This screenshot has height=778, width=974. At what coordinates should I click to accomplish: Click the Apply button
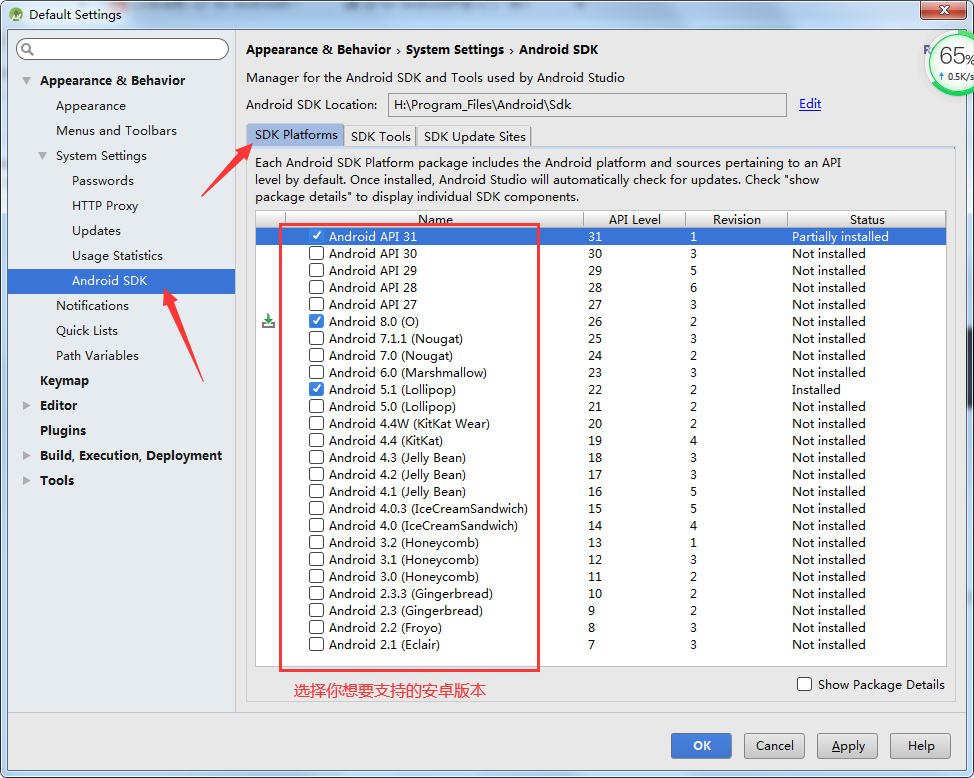847,746
